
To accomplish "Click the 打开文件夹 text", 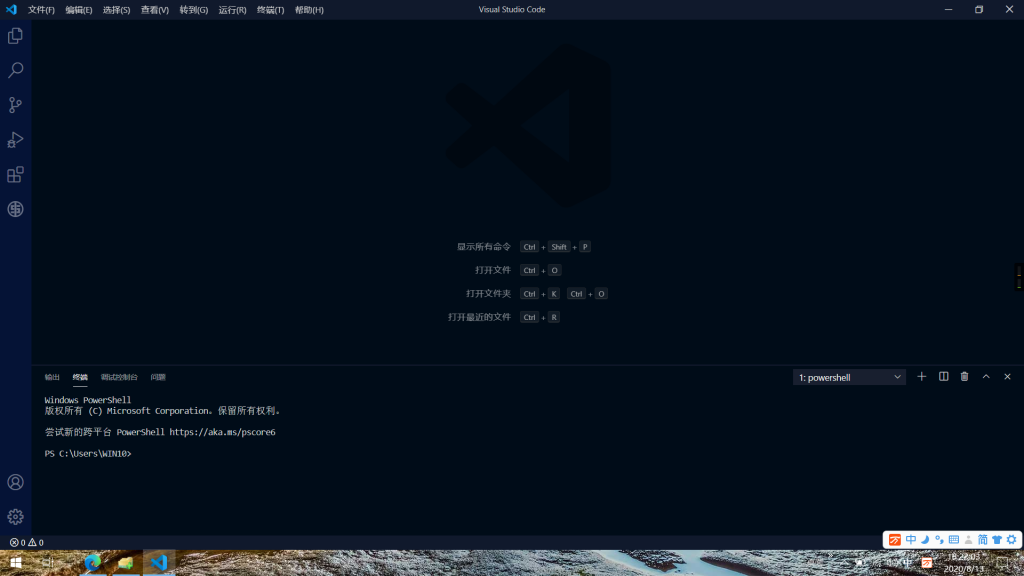I will pos(488,294).
